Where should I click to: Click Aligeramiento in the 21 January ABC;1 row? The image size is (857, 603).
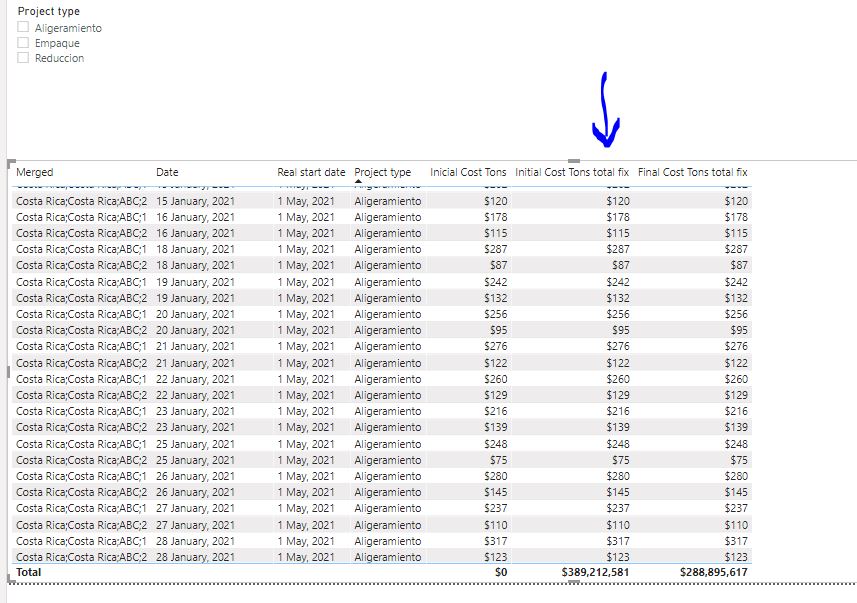coord(388,346)
